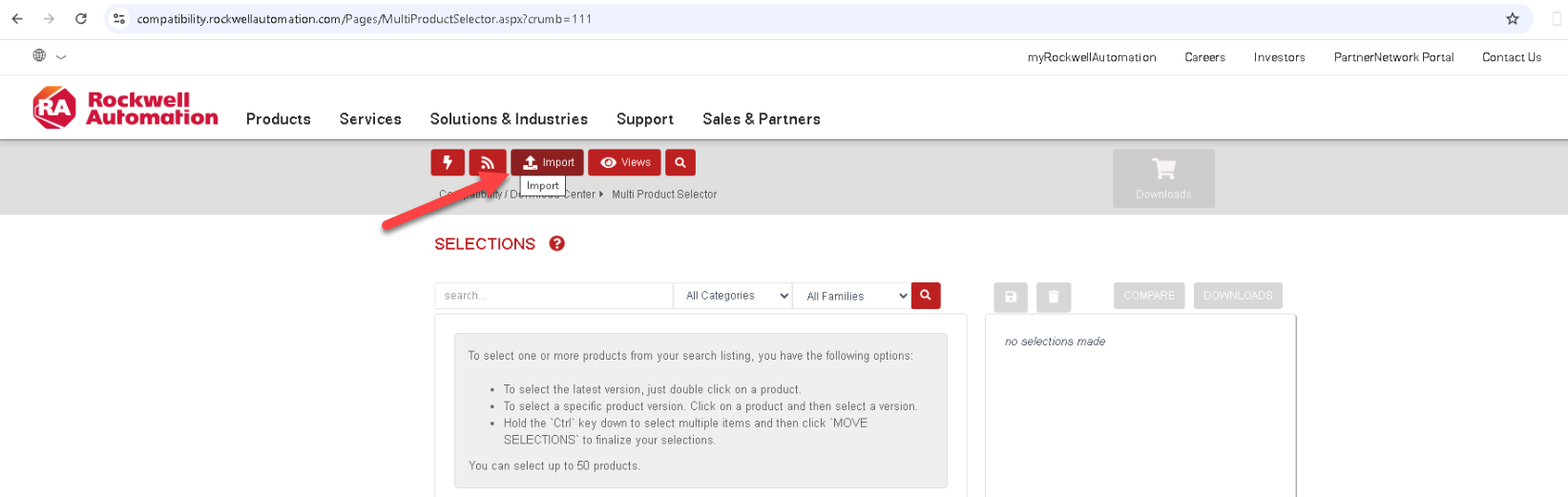Click the 'no selections made' text

pos(1055,342)
